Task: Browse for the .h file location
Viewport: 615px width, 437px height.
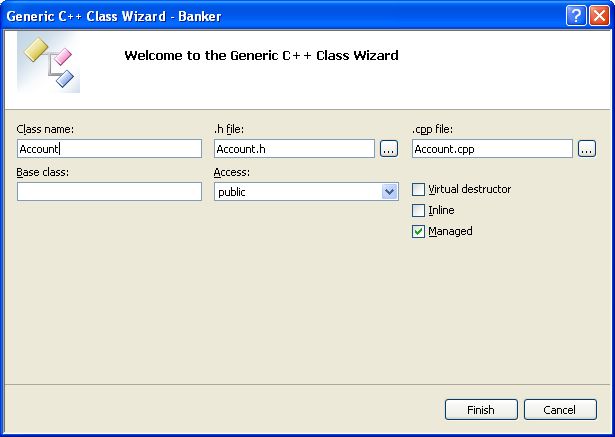Action: point(389,149)
